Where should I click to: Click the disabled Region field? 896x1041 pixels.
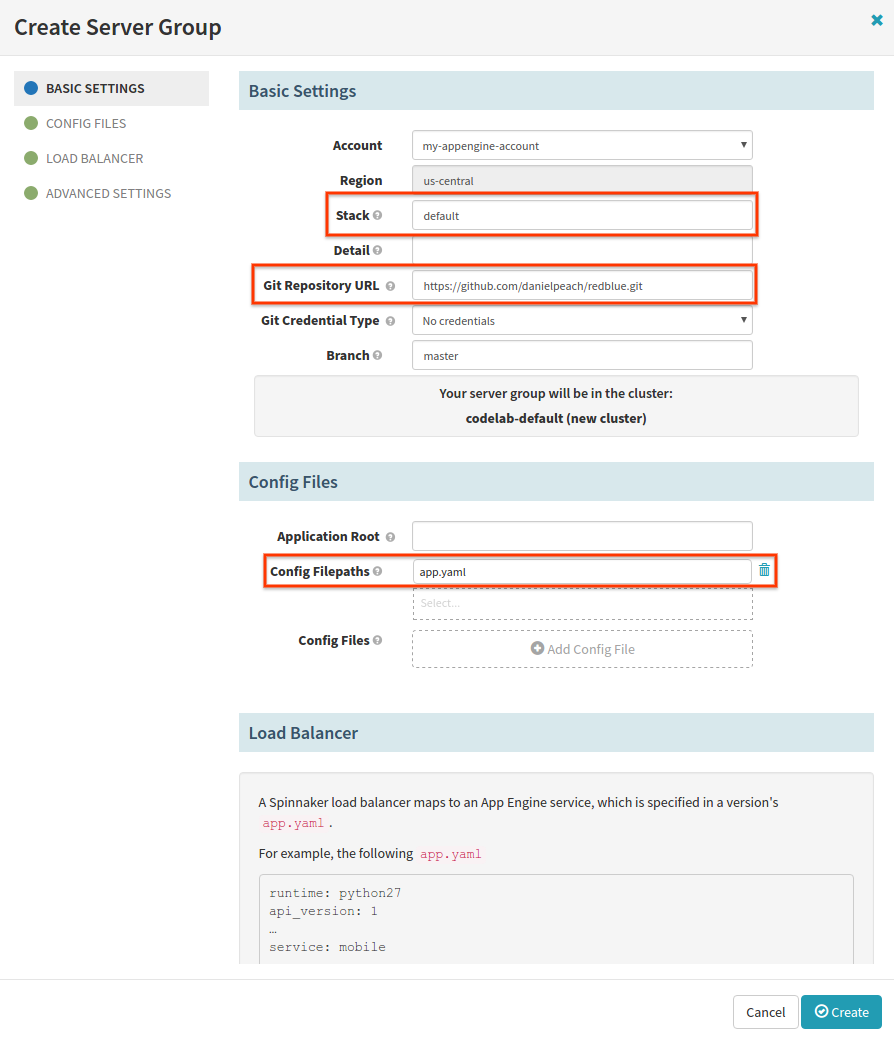(x=582, y=180)
